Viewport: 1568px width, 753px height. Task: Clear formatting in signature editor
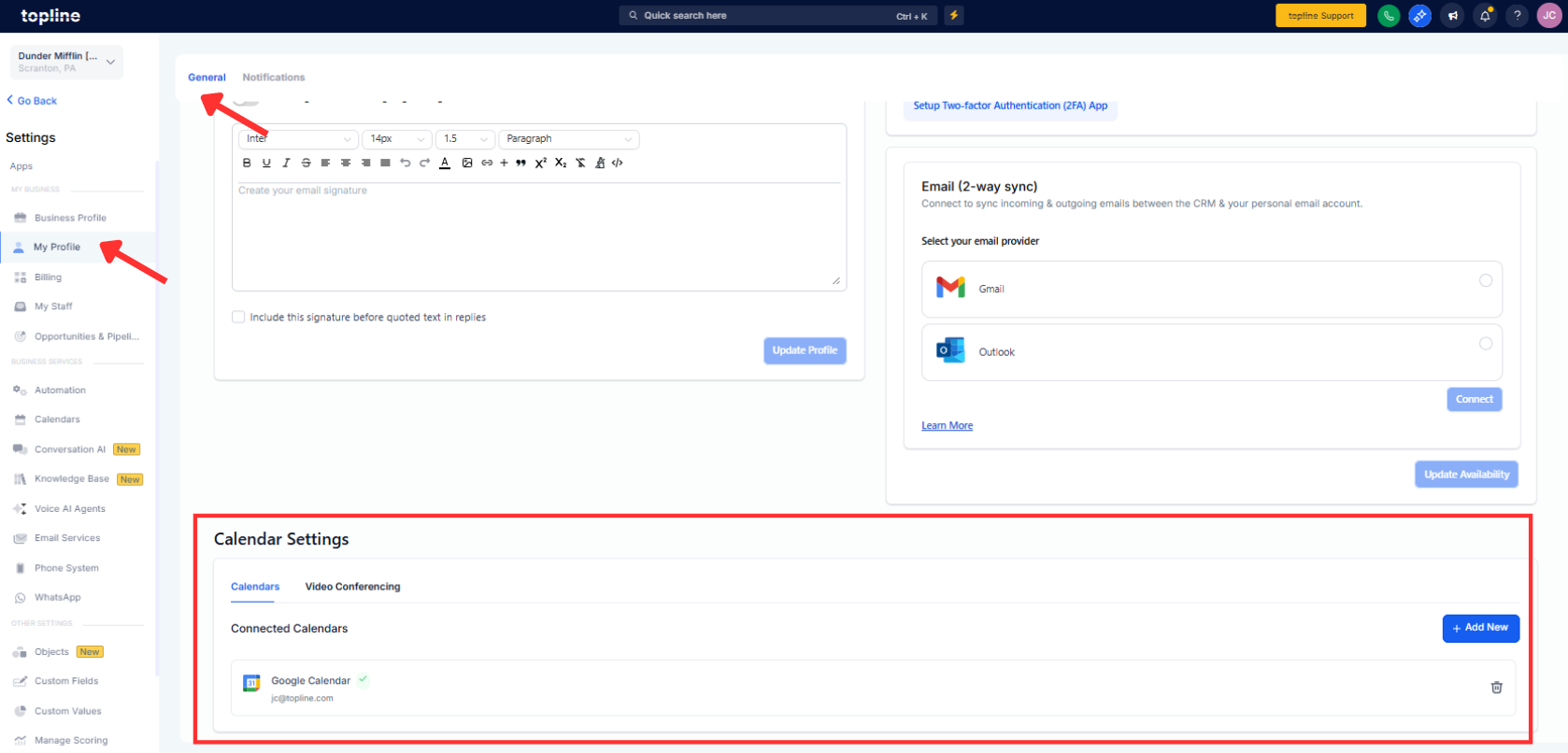click(x=580, y=163)
